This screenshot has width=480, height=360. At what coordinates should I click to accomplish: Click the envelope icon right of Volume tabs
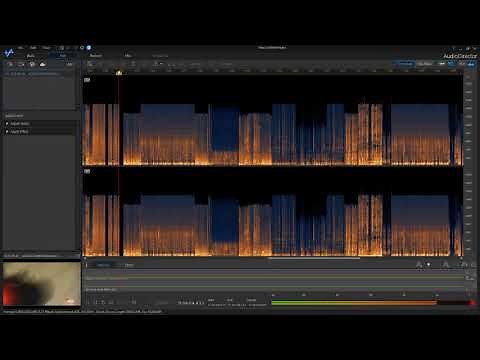click(x=419, y=265)
